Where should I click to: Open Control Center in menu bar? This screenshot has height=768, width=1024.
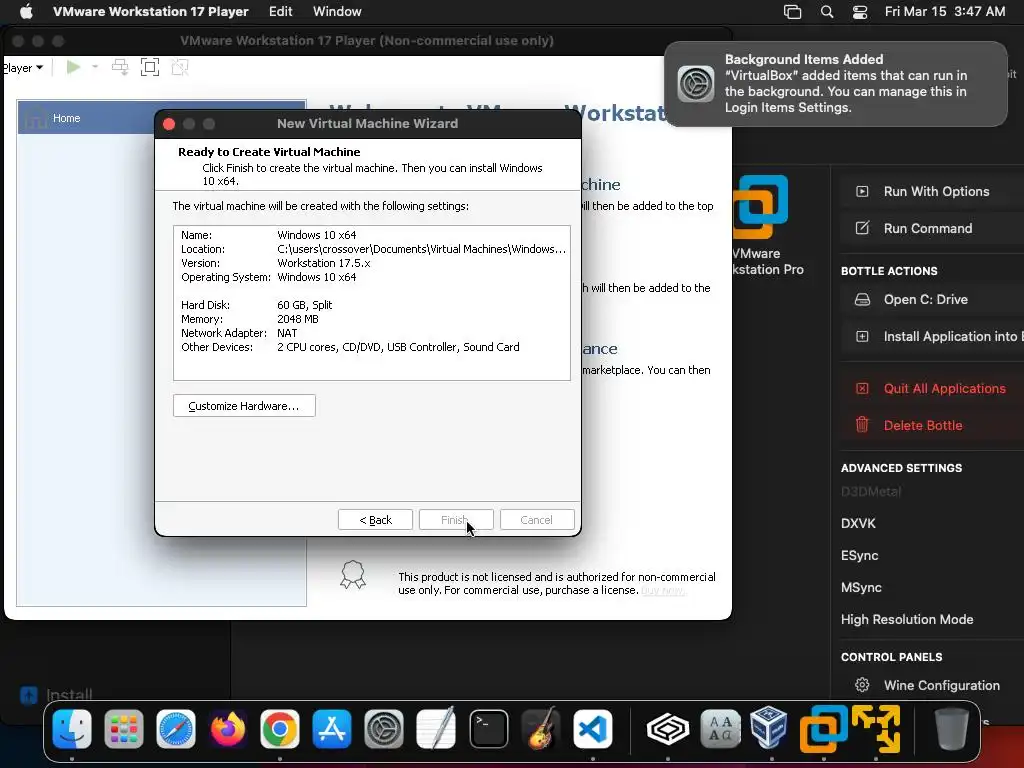point(860,12)
